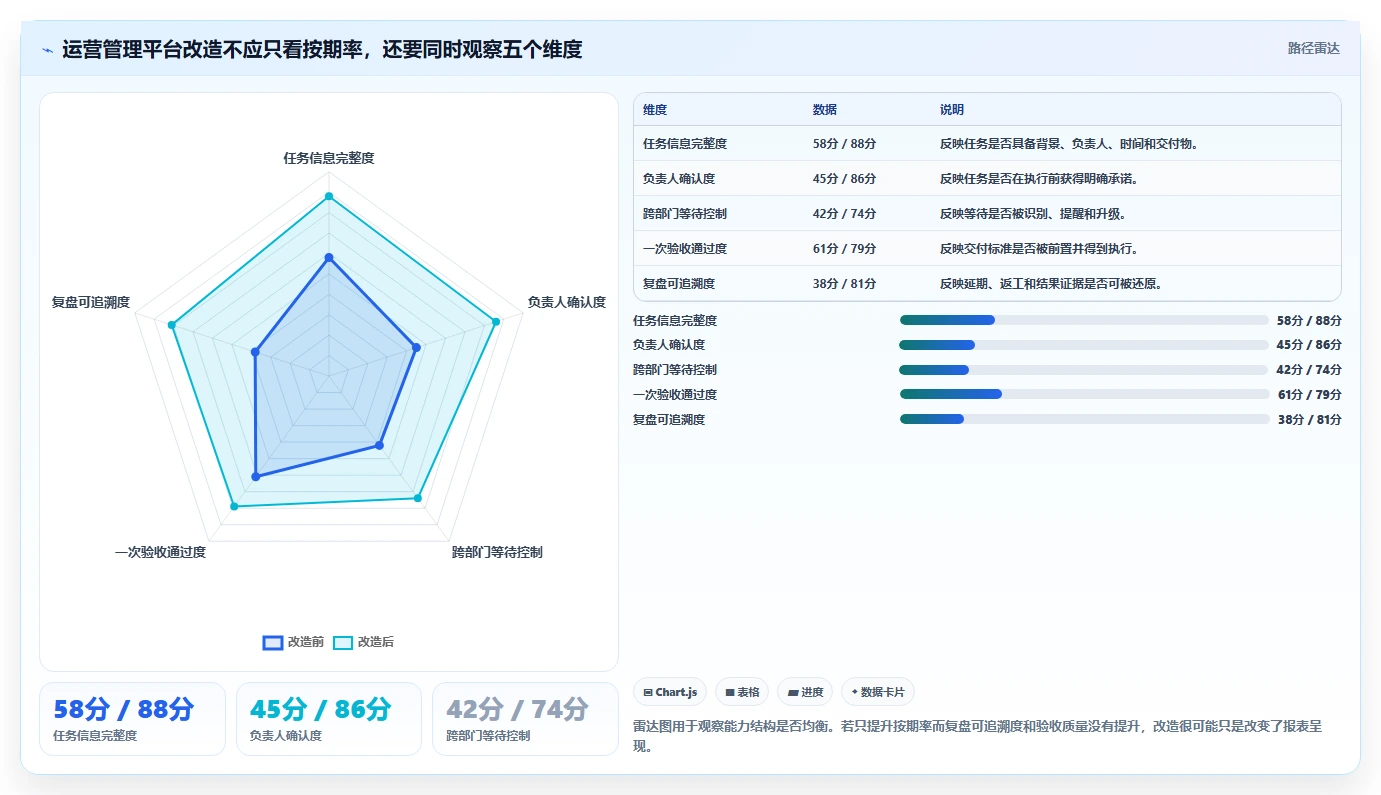Select the 负责人确认度 table row name
The image size is (1381, 795).
[679, 179]
